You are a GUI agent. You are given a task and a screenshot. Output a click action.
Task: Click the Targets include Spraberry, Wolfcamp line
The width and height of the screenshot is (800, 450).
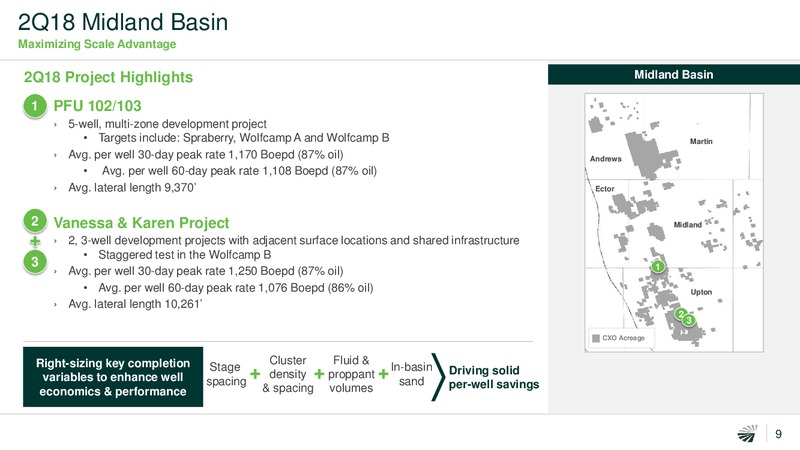point(244,138)
